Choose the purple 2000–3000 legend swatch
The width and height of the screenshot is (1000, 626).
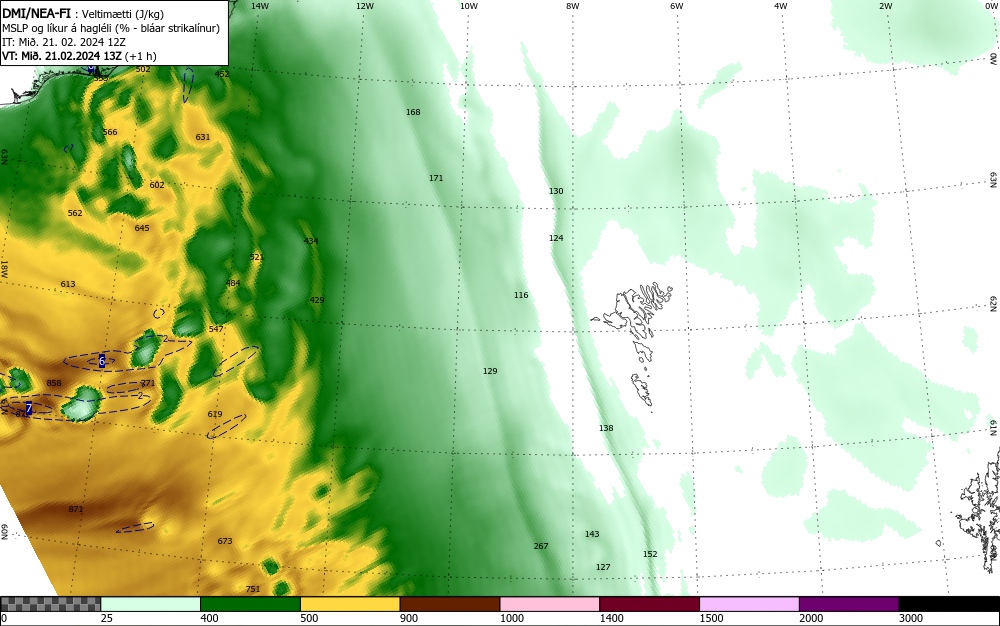pos(849,604)
